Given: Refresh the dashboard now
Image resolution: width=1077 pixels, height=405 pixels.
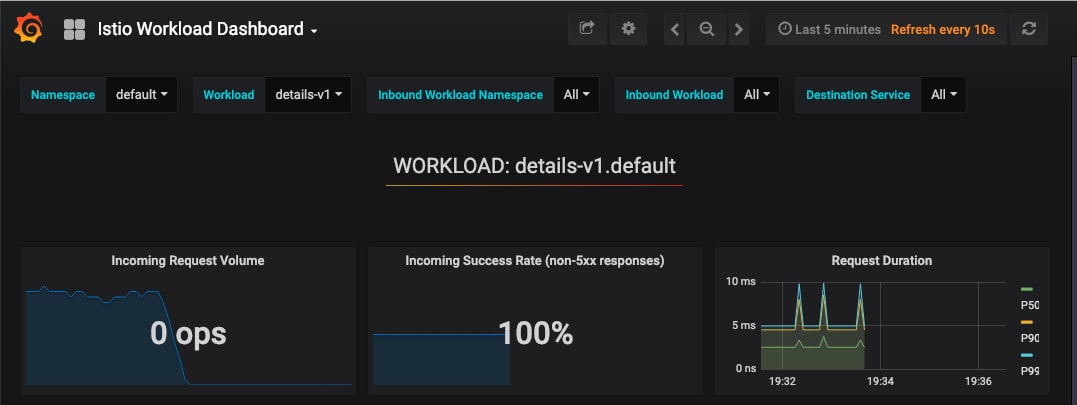Looking at the screenshot, I should coord(1028,29).
